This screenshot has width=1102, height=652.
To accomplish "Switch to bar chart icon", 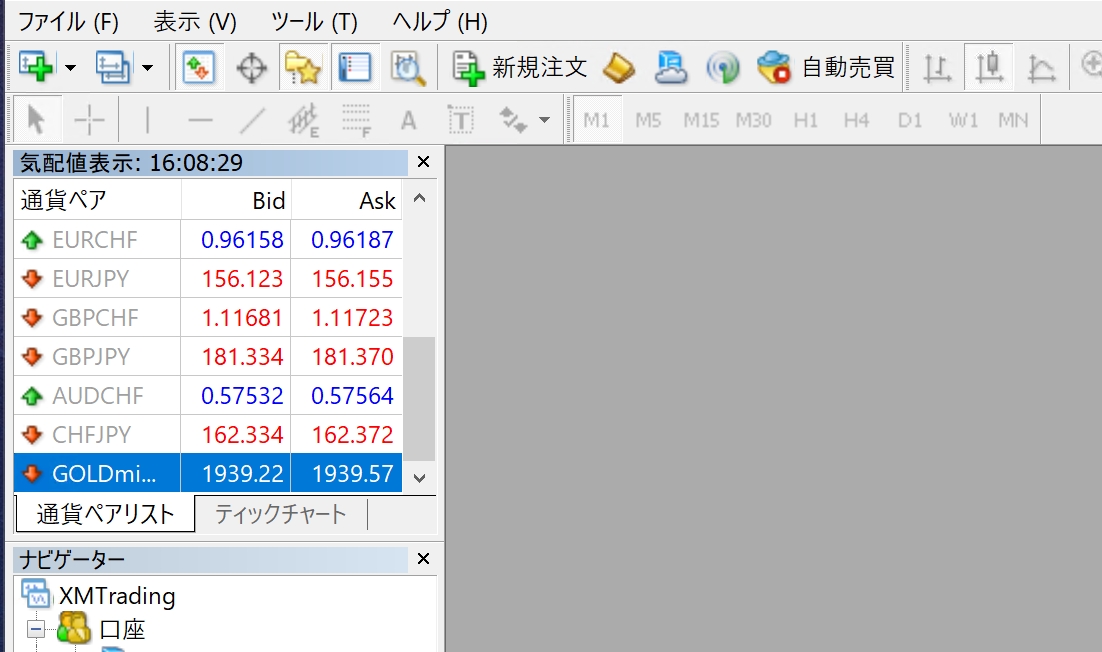I will click(937, 68).
